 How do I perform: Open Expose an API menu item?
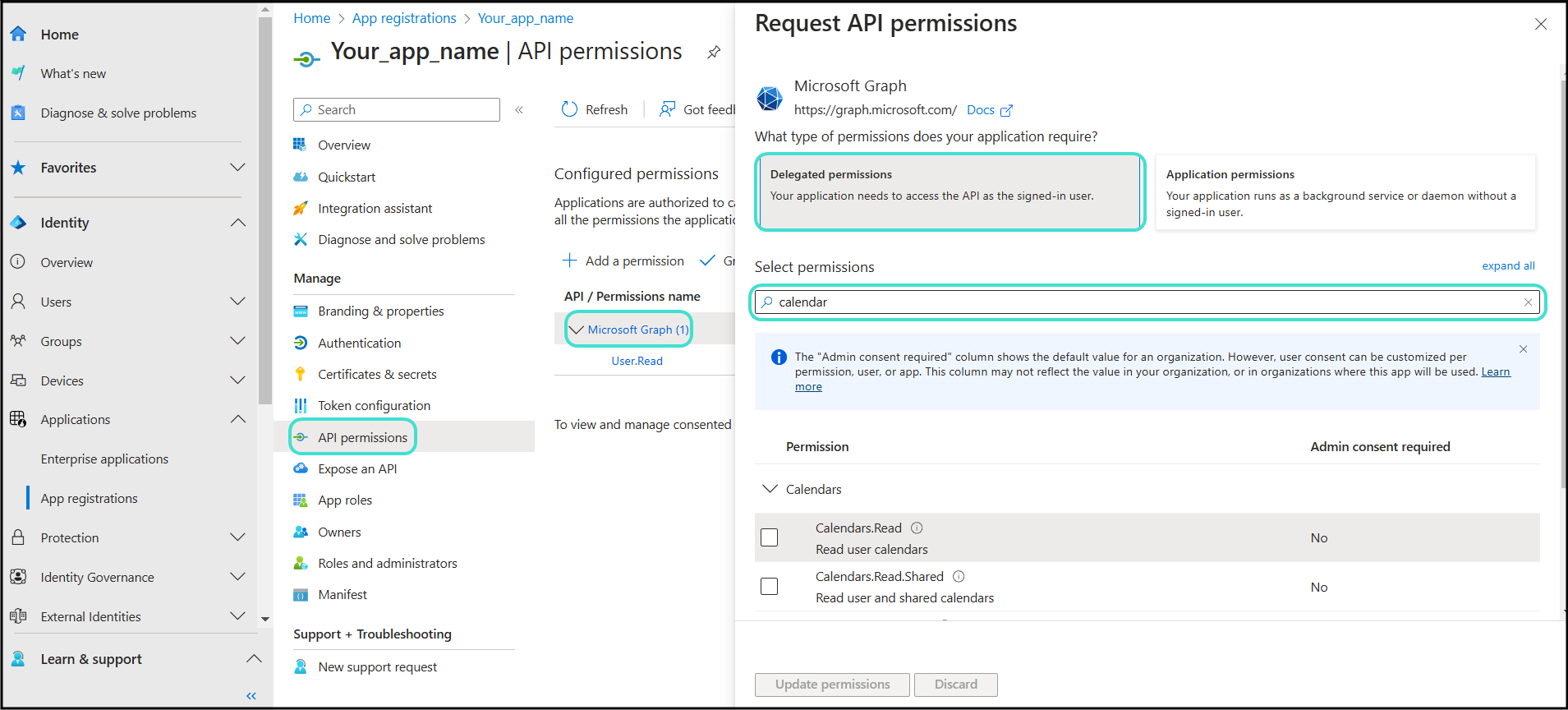coord(357,468)
